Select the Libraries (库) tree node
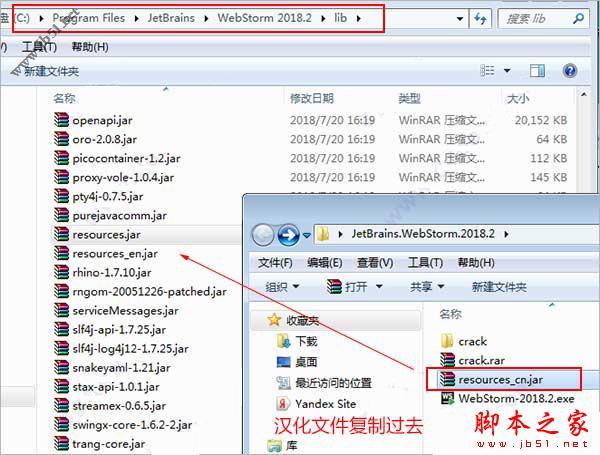The image size is (600, 455). (x=282, y=445)
